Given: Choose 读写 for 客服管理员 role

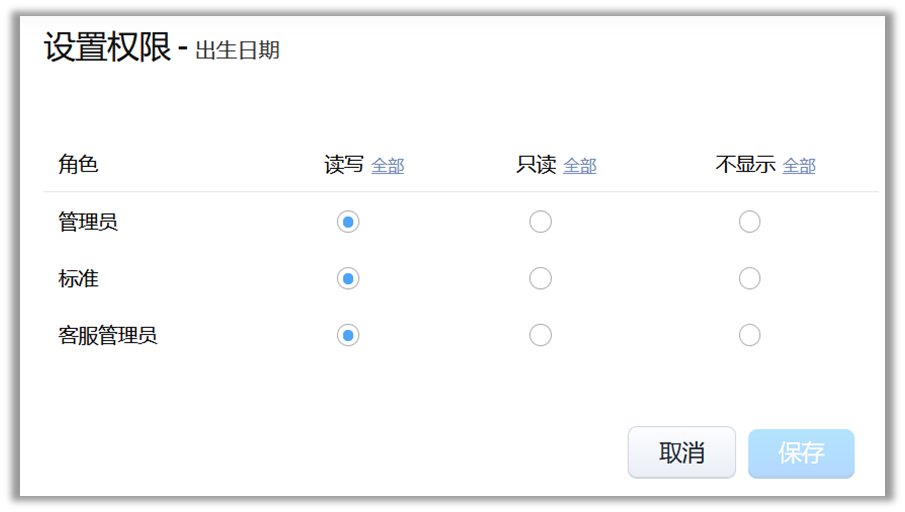Looking at the screenshot, I should tap(348, 335).
